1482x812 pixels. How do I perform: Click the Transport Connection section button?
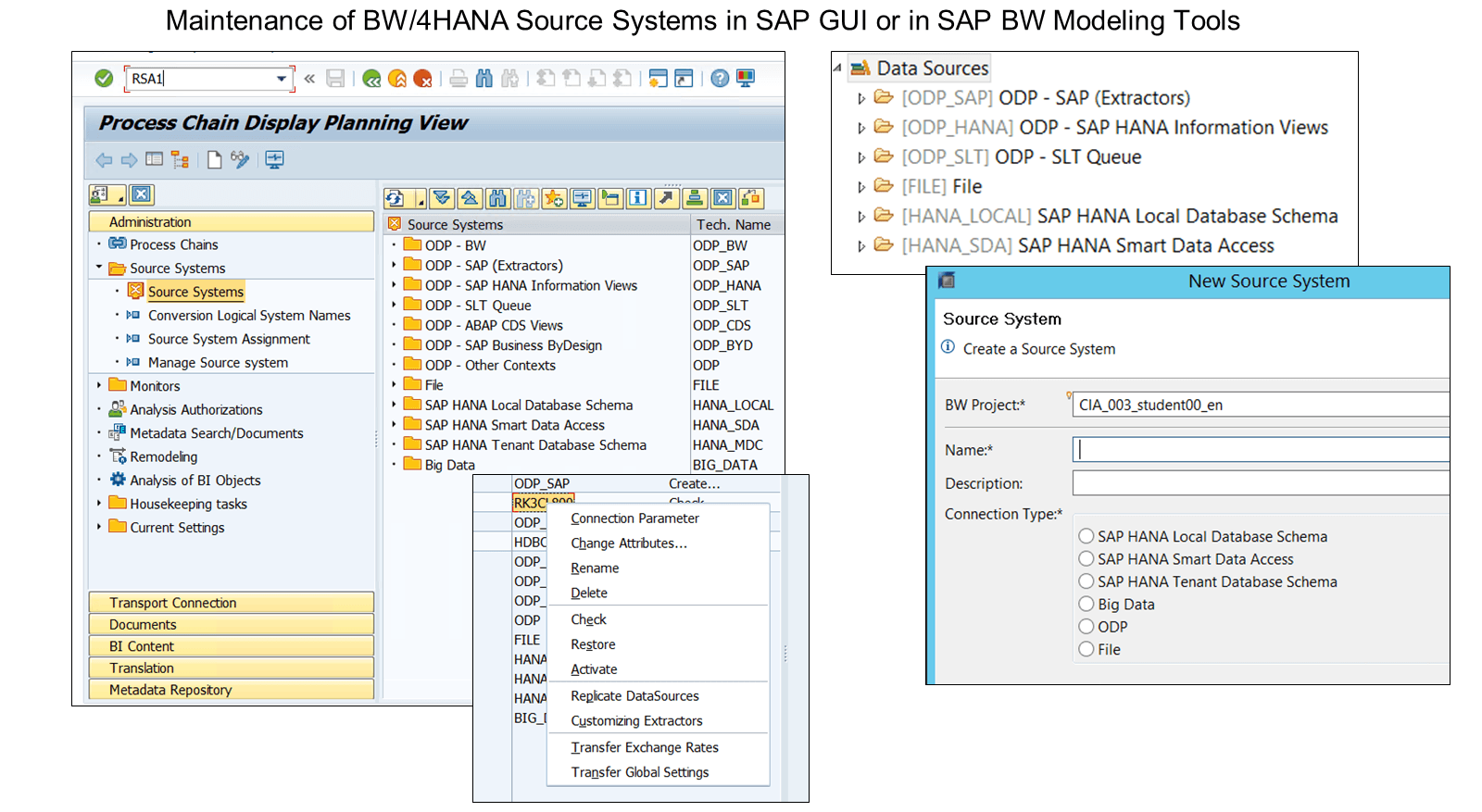[232, 603]
